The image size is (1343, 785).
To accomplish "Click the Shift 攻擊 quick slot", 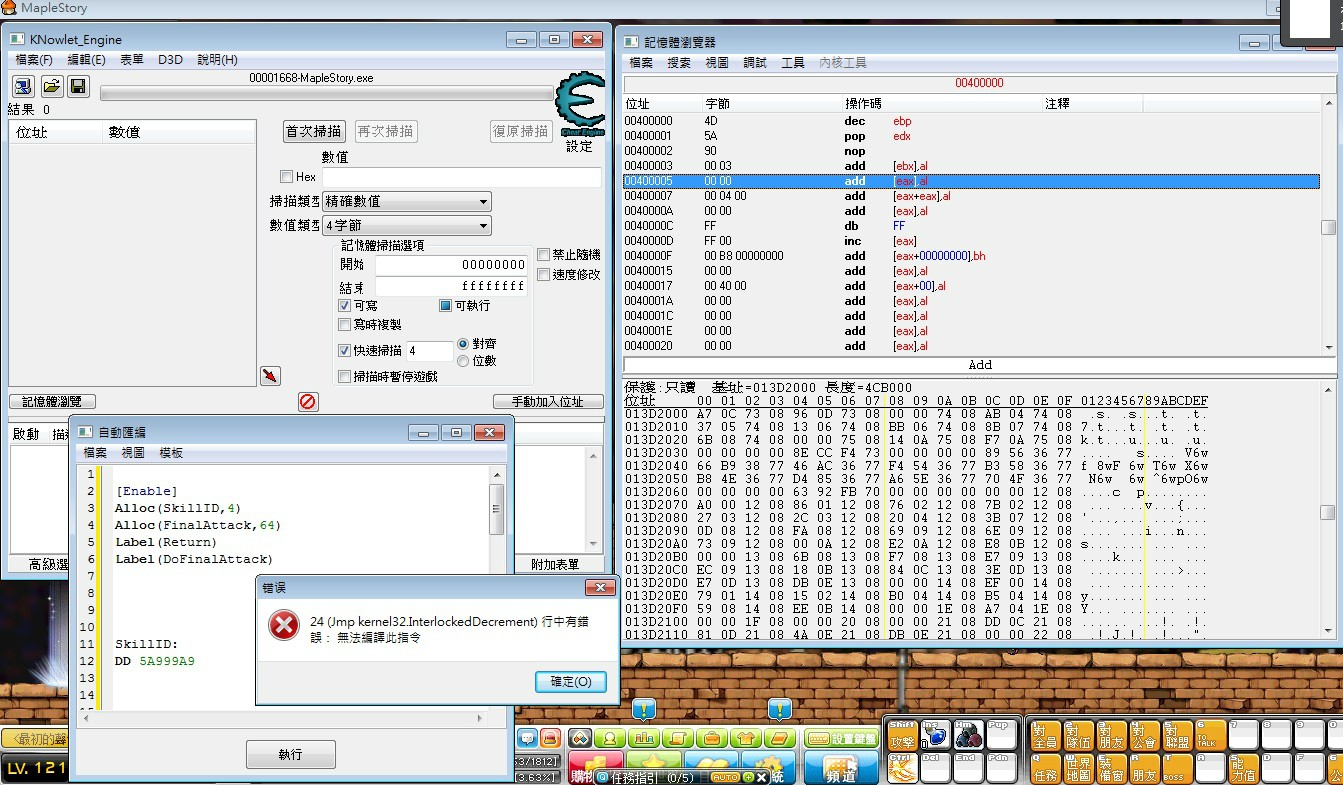I will click(x=902, y=735).
